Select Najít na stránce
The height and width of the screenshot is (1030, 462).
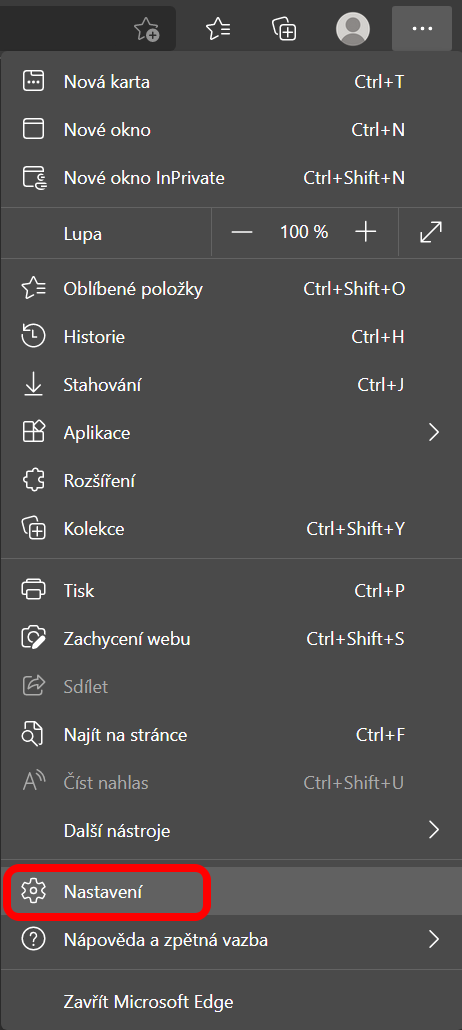231,734
